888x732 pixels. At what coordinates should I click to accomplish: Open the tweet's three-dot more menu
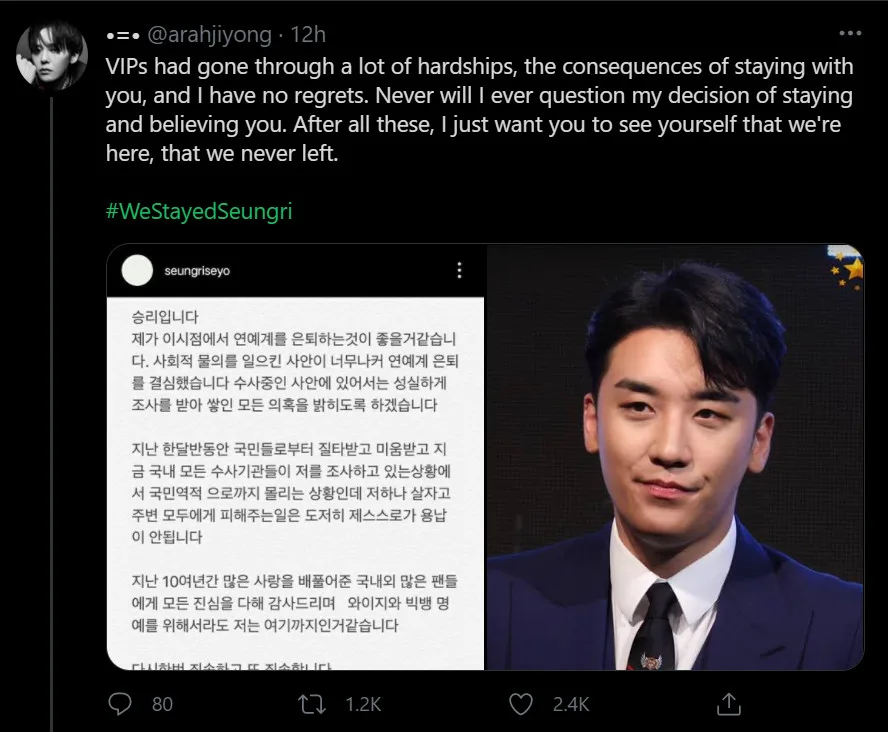(x=850, y=33)
